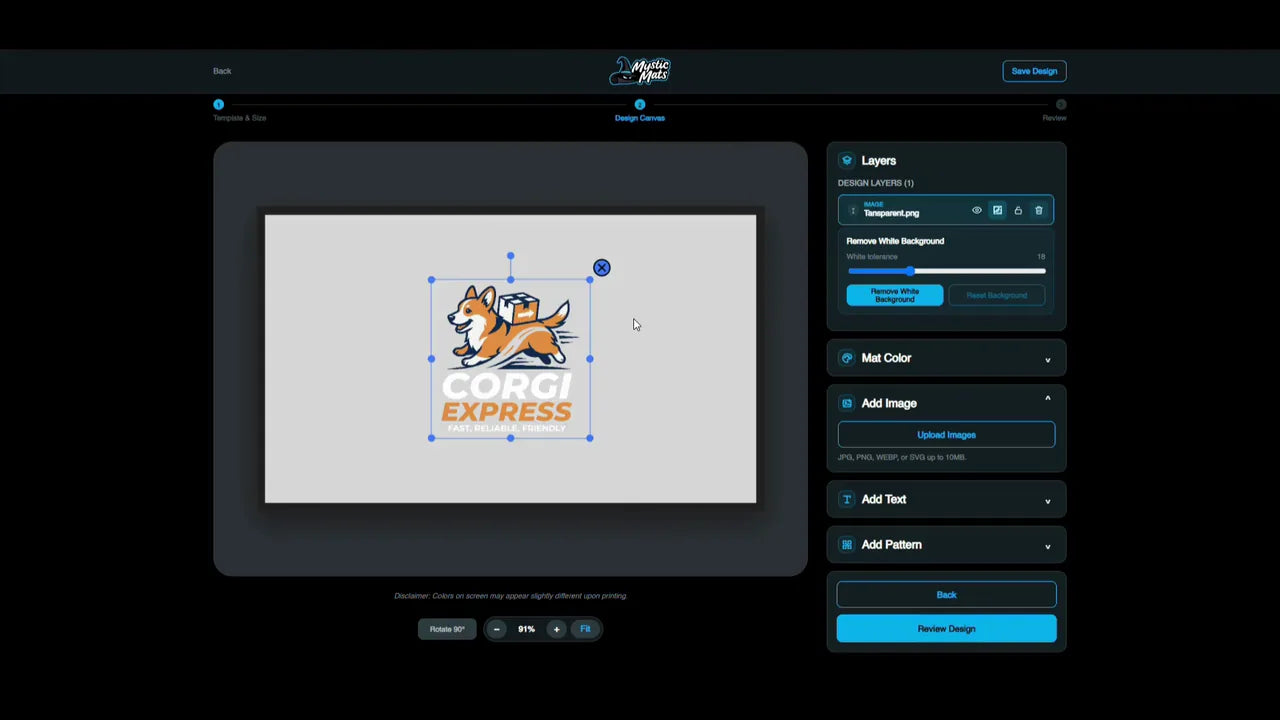The width and height of the screenshot is (1280, 720).
Task: Click the White tolerance slider handle
Action: coord(910,271)
